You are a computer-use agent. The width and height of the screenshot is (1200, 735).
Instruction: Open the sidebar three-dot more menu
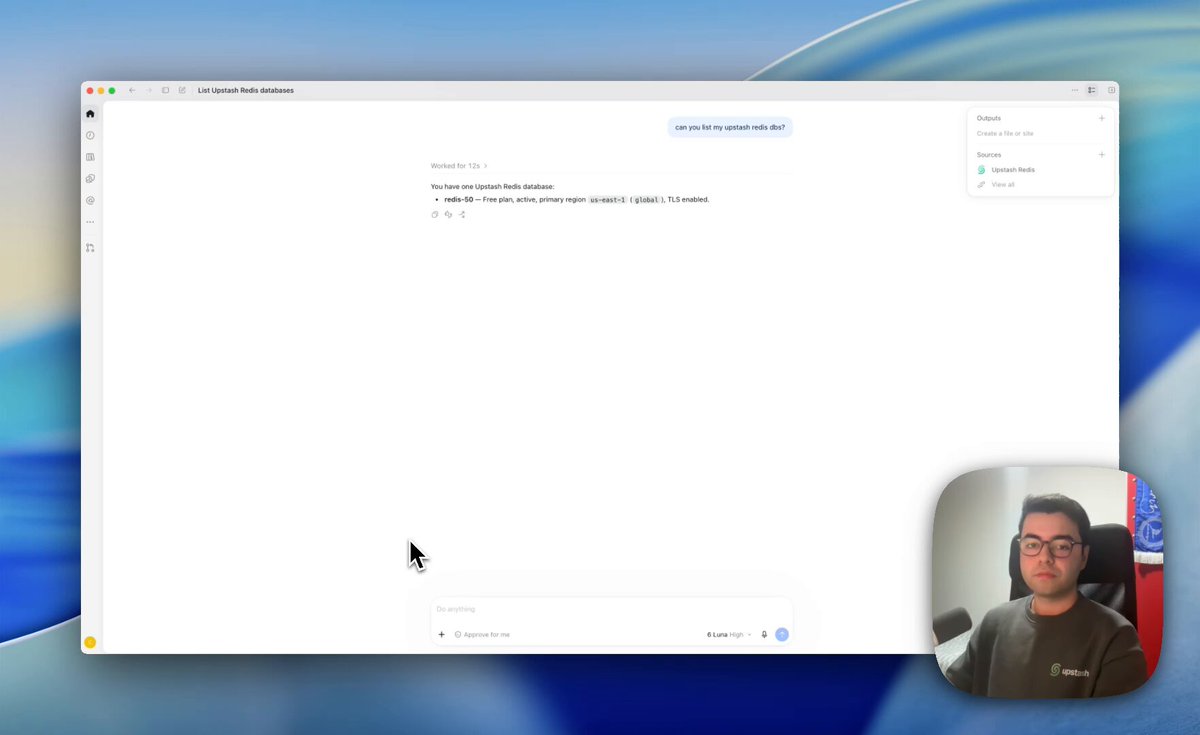(90, 222)
